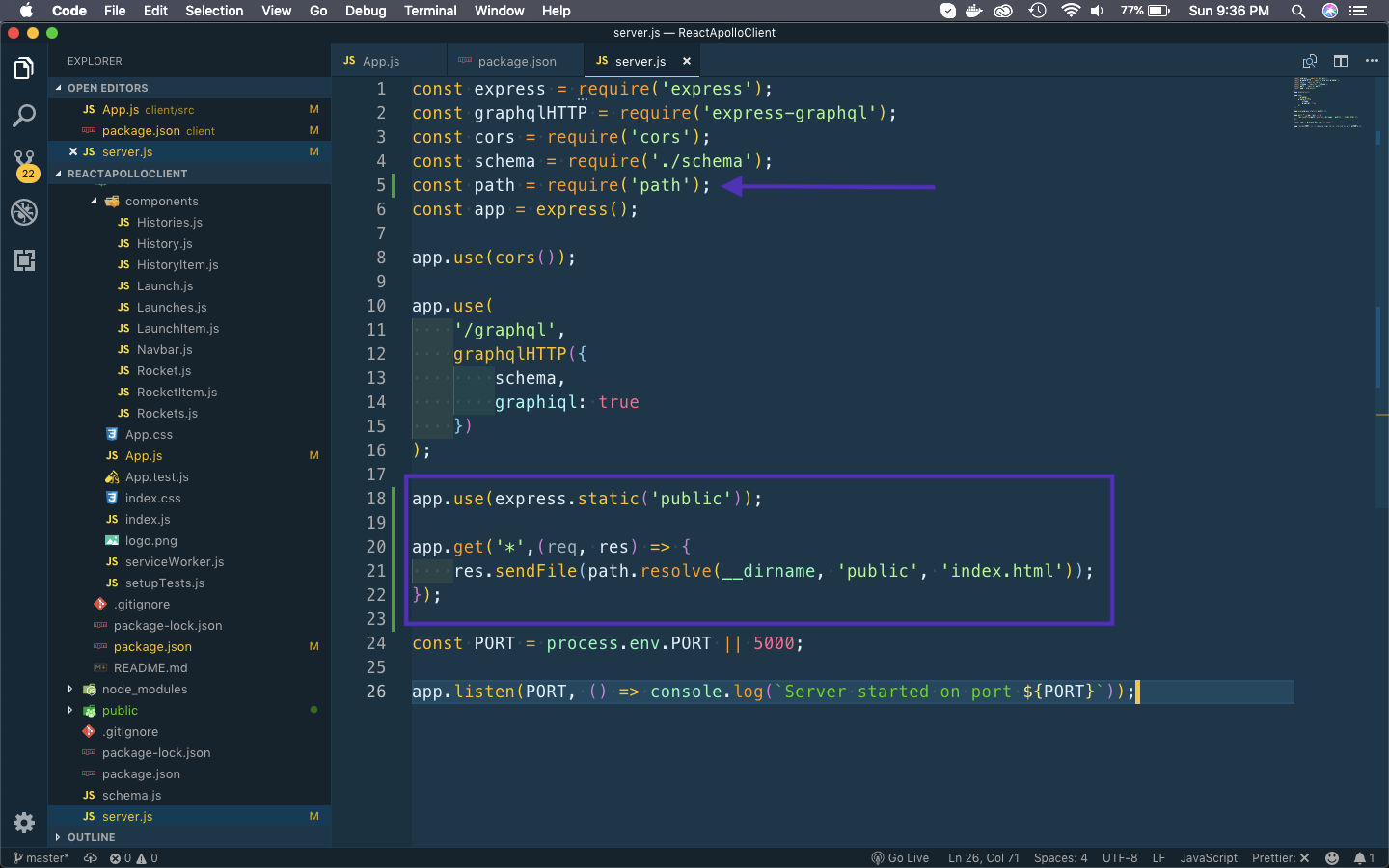The image size is (1389, 868).
Task: Click the split editor icon
Action: pos(1341,61)
